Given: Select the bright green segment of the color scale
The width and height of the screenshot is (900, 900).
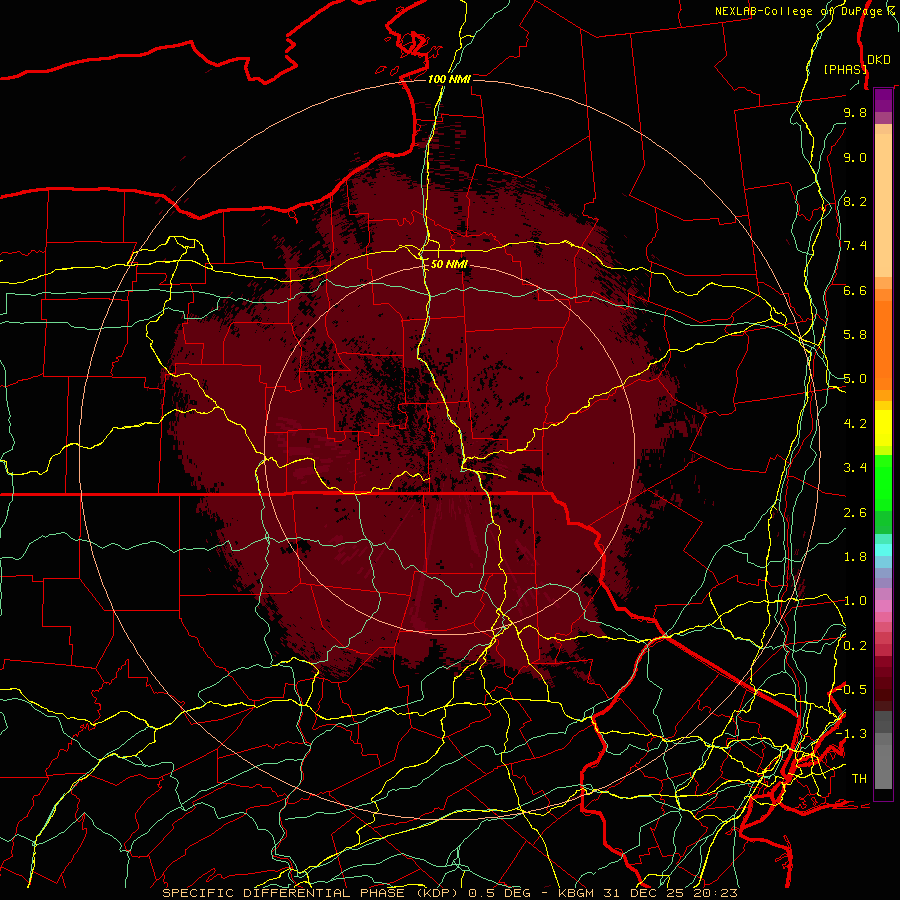Looking at the screenshot, I should click(x=883, y=485).
